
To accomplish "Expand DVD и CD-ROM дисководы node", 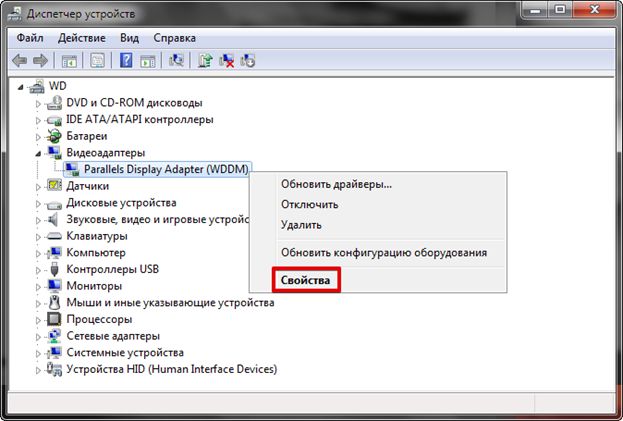I will point(38,104).
